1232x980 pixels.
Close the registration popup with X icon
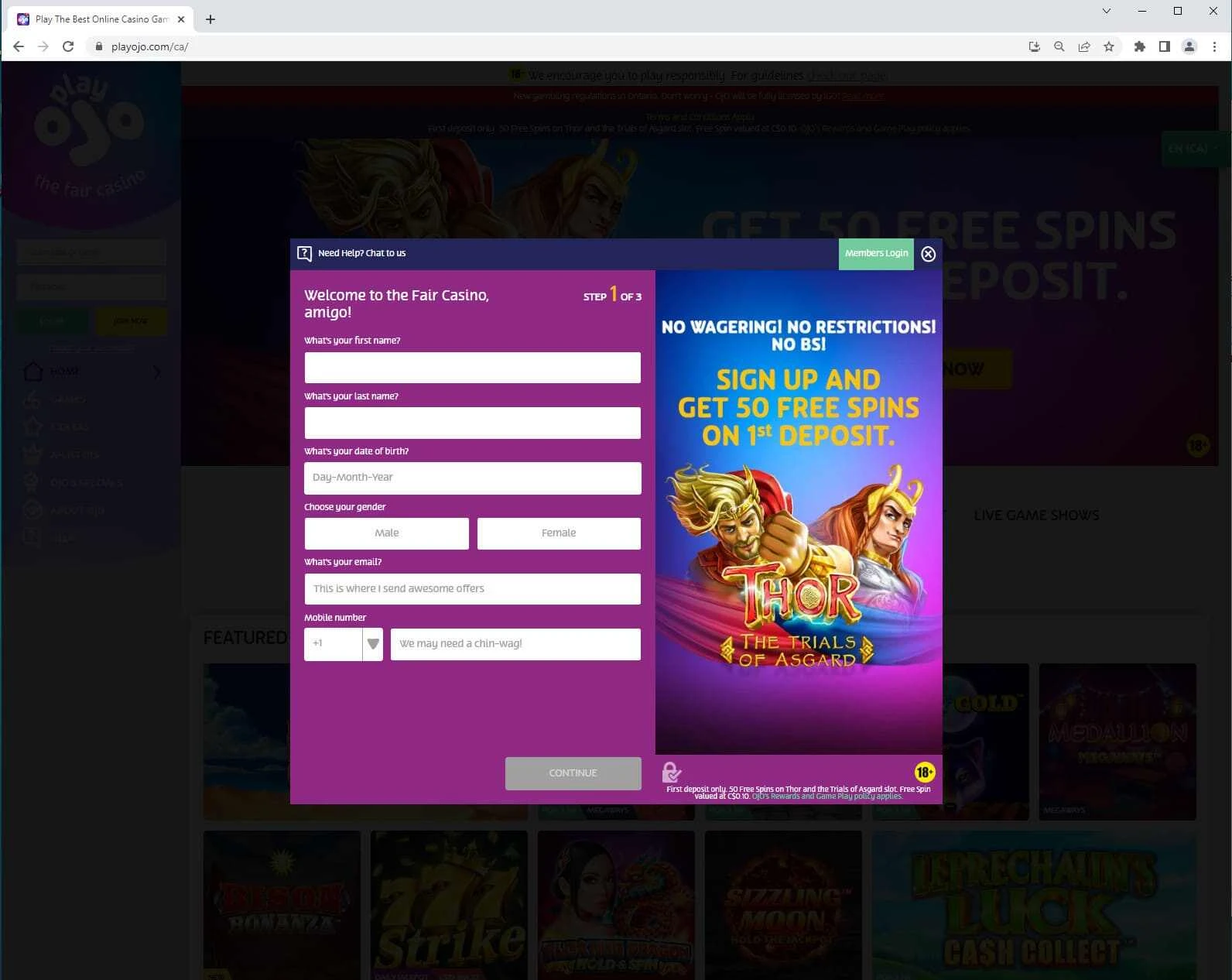tap(929, 254)
